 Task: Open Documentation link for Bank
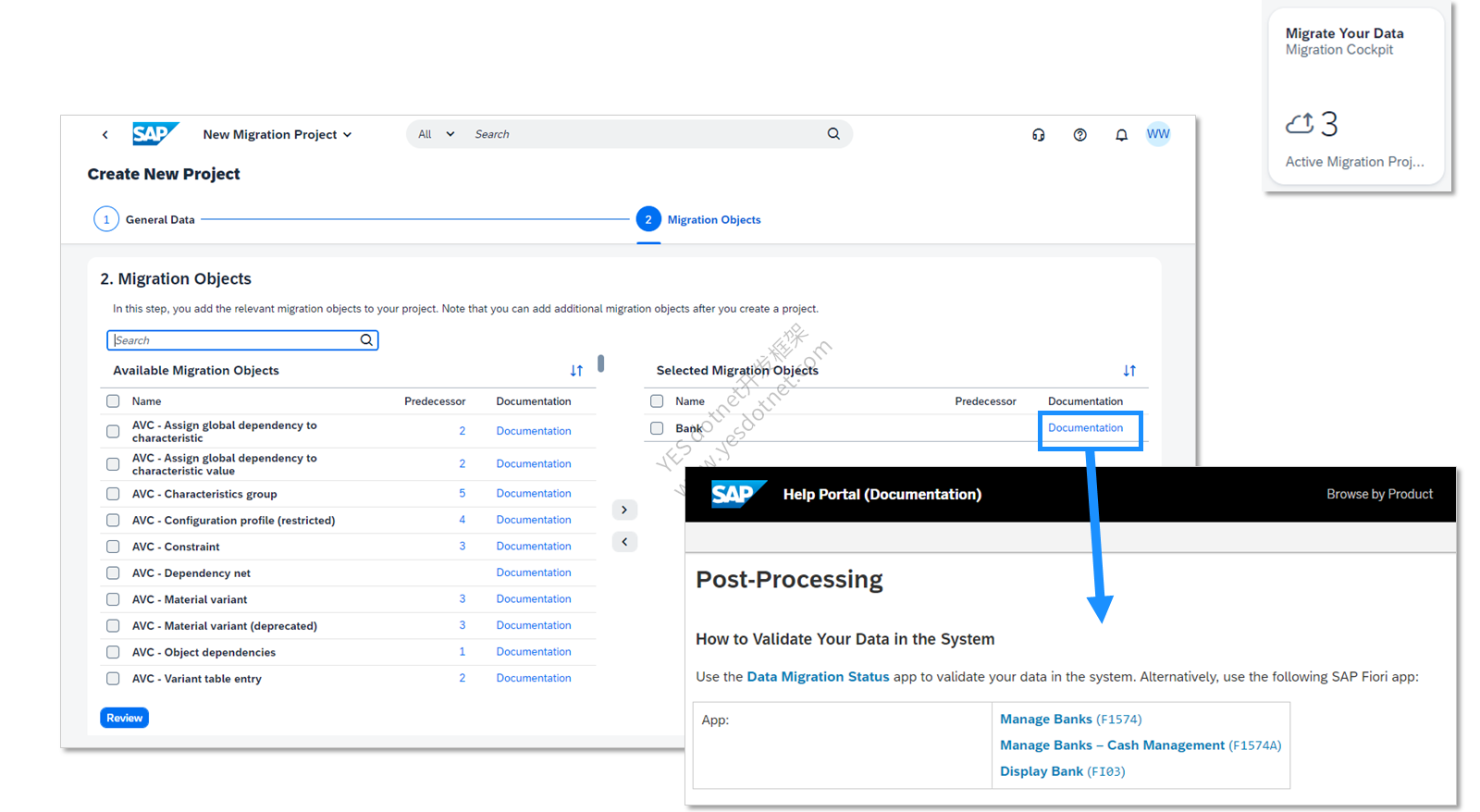pos(1085,428)
